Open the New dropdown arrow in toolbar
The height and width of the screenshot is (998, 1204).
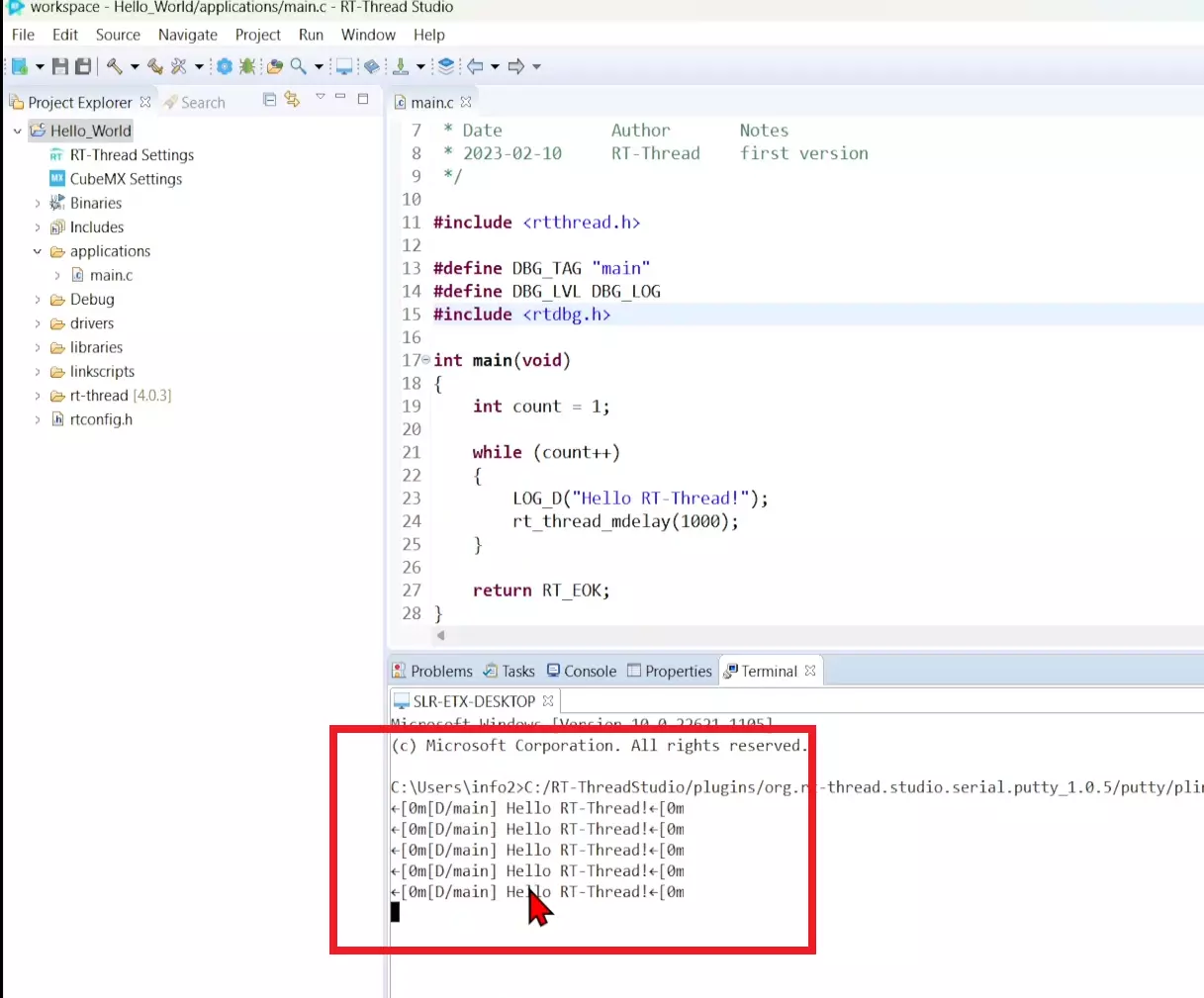click(x=40, y=67)
